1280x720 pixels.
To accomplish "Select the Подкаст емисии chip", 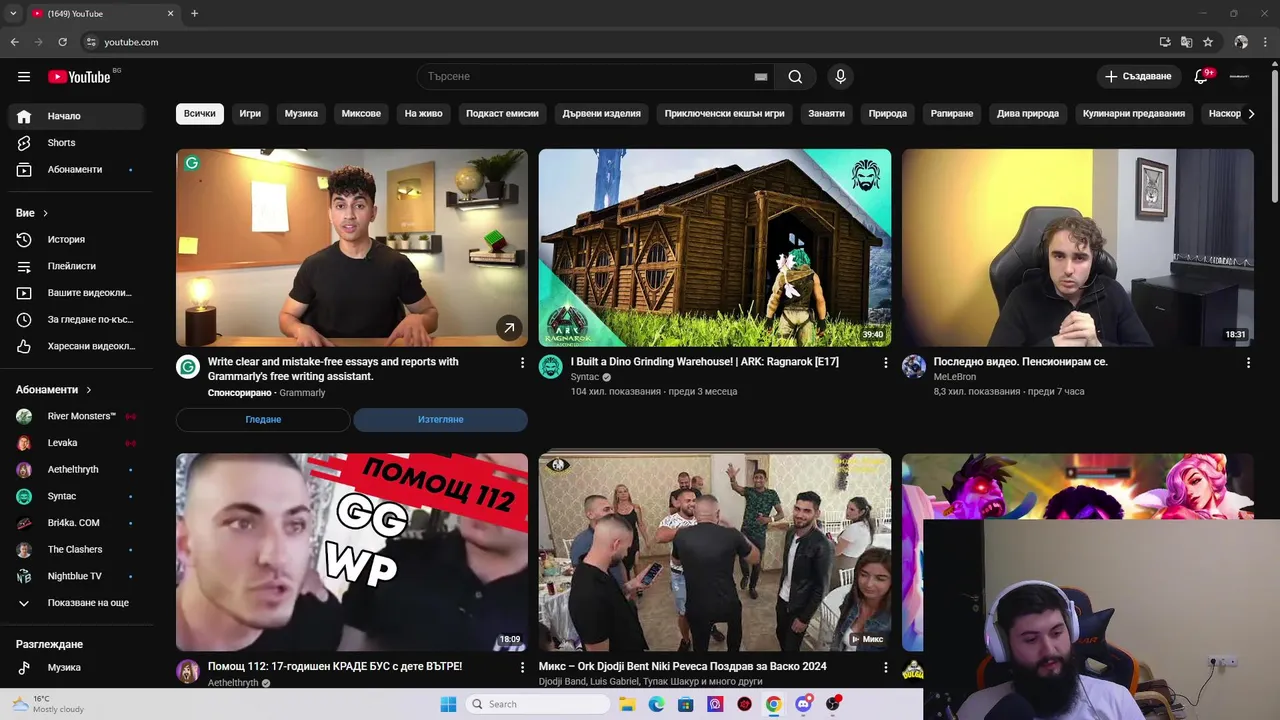I will pyautogui.click(x=502, y=113).
